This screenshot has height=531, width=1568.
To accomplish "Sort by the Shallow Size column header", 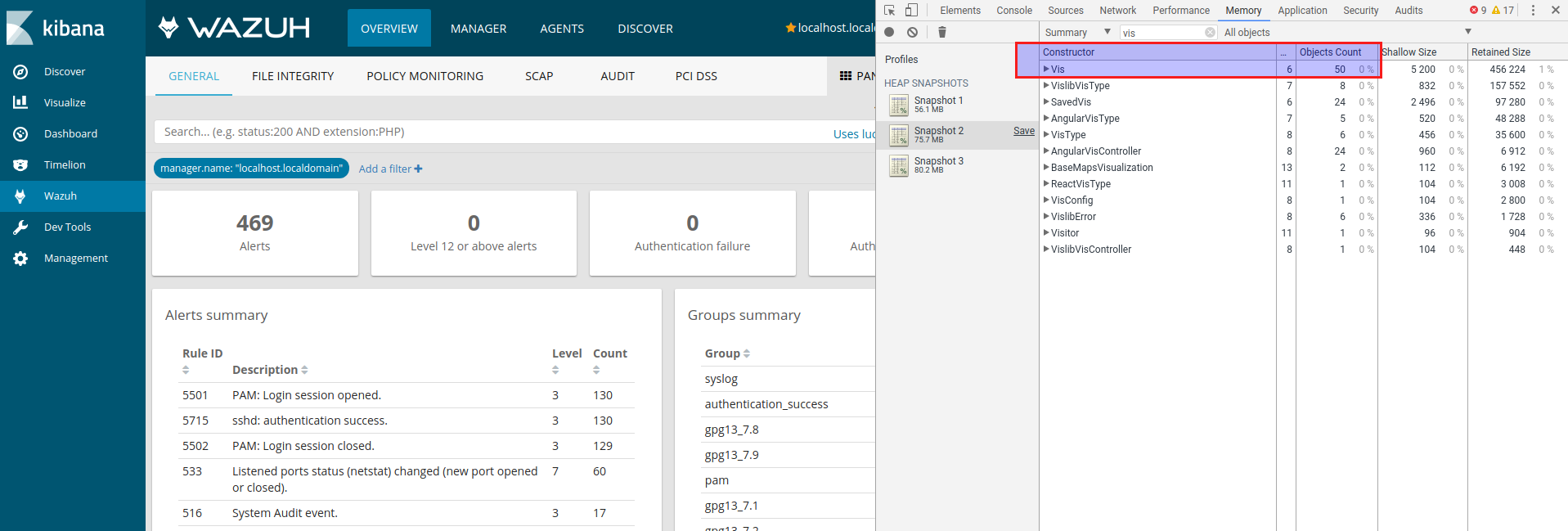I will [x=1423, y=52].
